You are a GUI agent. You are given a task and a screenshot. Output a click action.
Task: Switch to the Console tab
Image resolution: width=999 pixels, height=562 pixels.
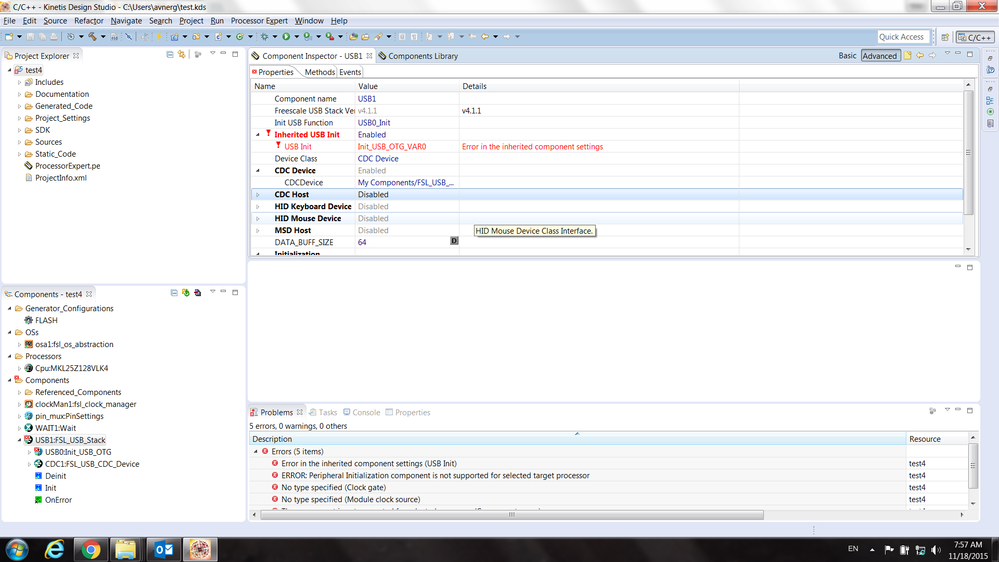click(361, 412)
